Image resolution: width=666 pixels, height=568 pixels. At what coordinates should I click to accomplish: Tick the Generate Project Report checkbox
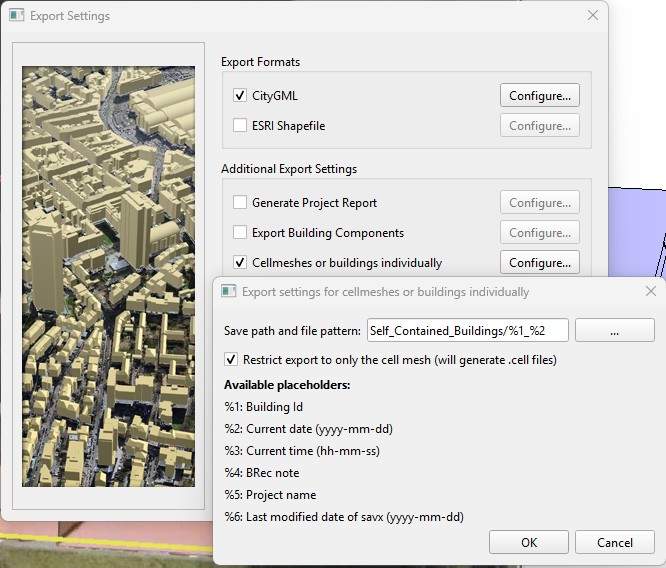pyautogui.click(x=240, y=202)
